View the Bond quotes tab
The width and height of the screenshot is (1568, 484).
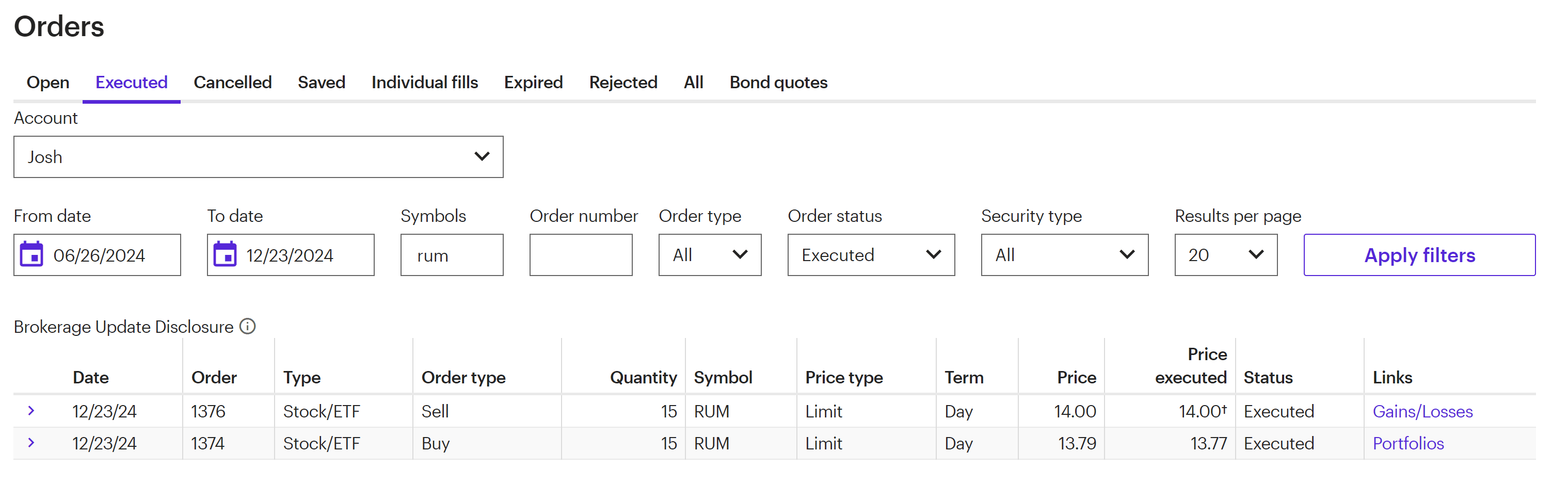click(778, 82)
